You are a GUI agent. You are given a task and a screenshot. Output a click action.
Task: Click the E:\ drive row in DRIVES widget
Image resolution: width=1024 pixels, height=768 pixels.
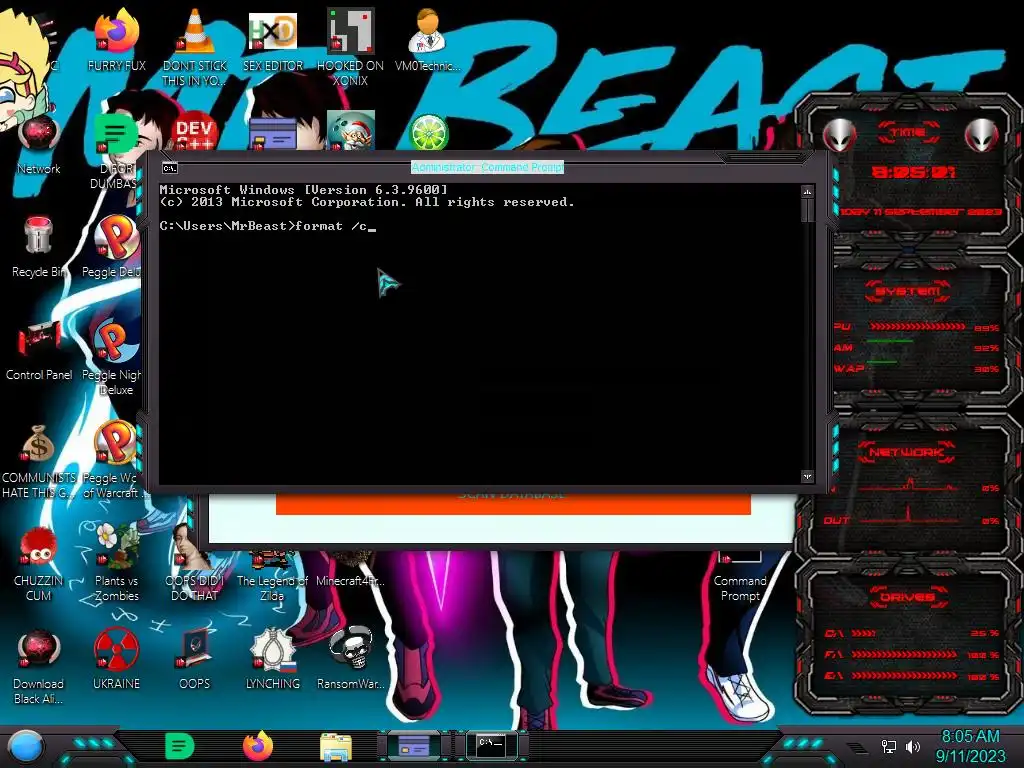point(913,677)
